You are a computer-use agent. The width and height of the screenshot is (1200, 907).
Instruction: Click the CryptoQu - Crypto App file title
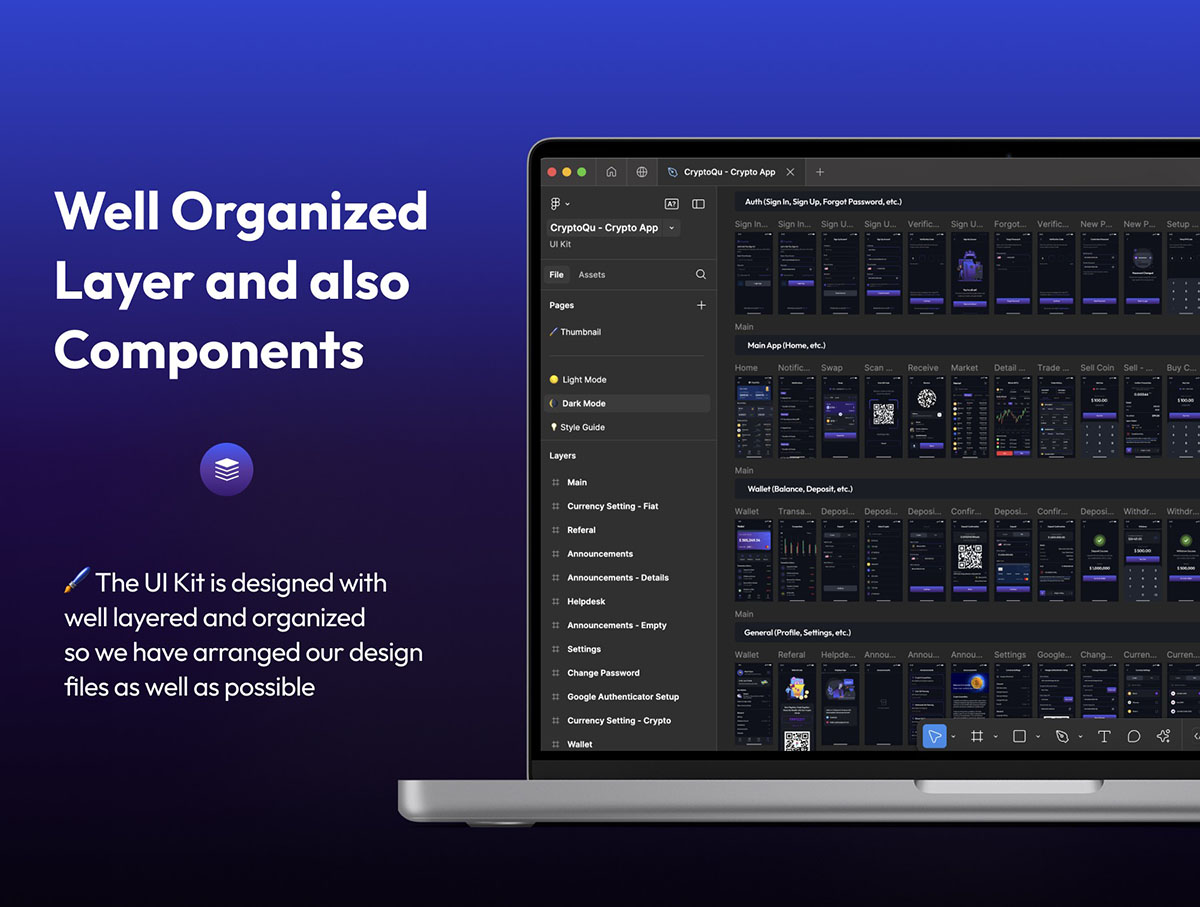(604, 228)
